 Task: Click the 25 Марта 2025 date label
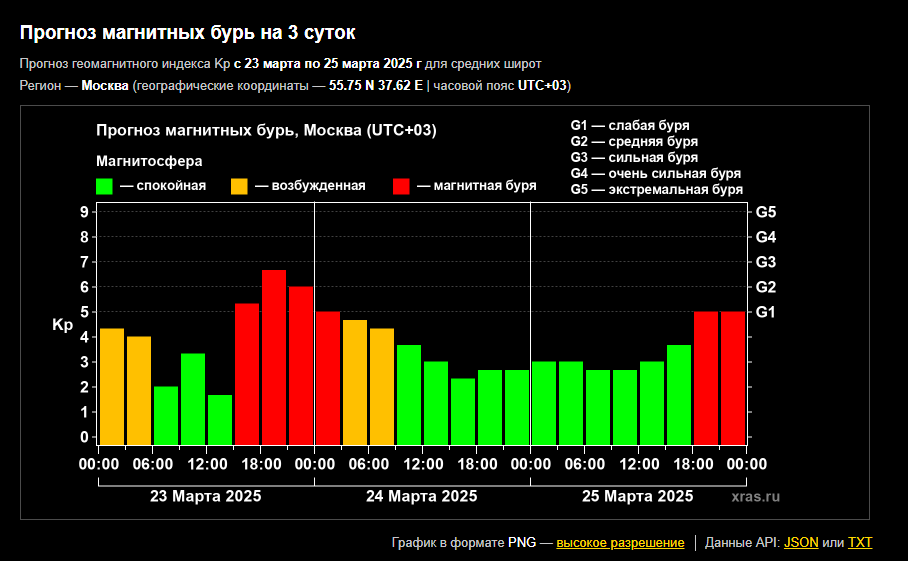point(637,496)
